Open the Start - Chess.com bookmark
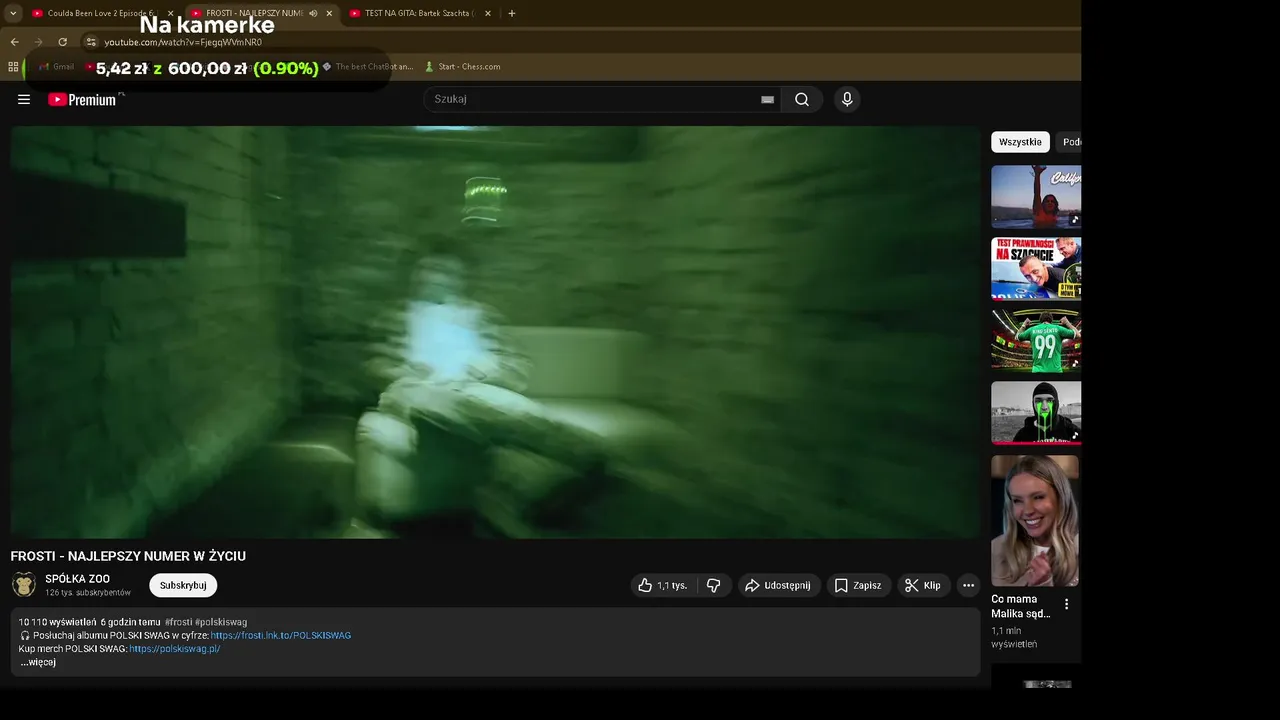Viewport: 1280px width, 720px height. (462, 67)
